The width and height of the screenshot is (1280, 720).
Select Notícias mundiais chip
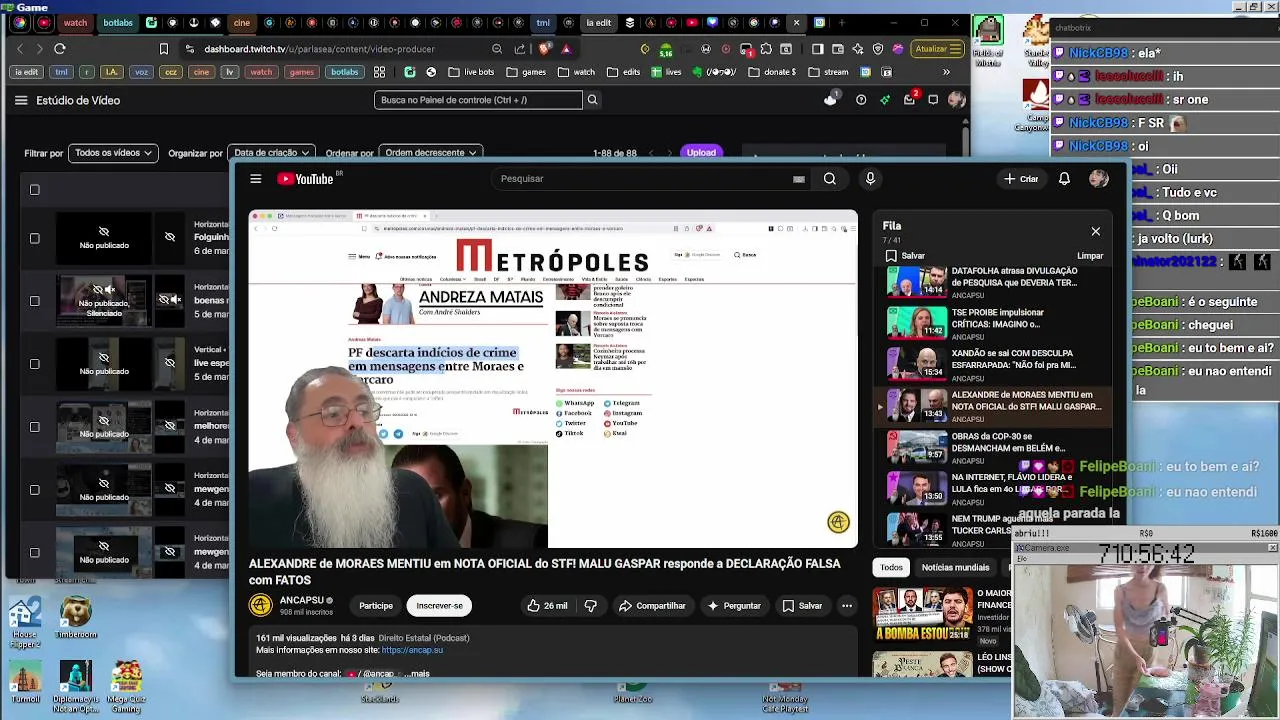point(955,568)
